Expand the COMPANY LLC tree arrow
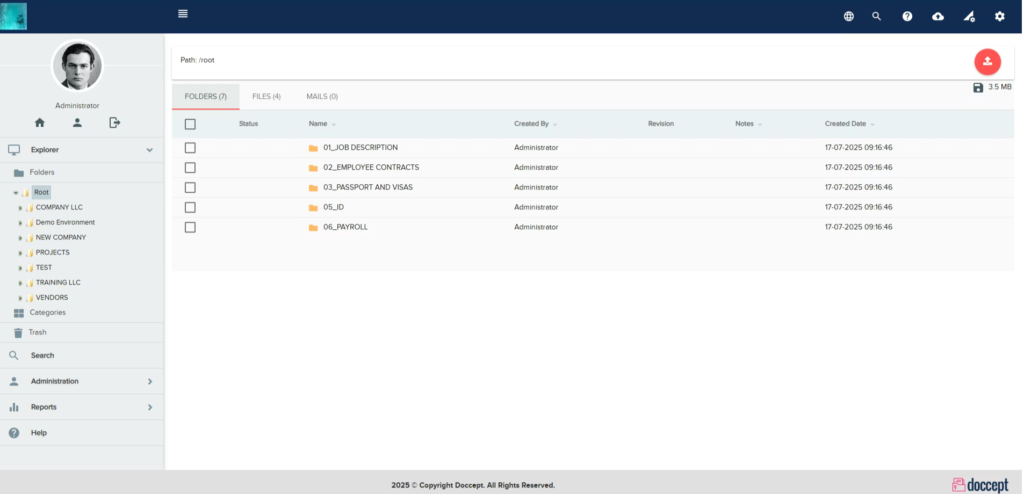Screen dimensions: 1024x494 tap(20, 208)
